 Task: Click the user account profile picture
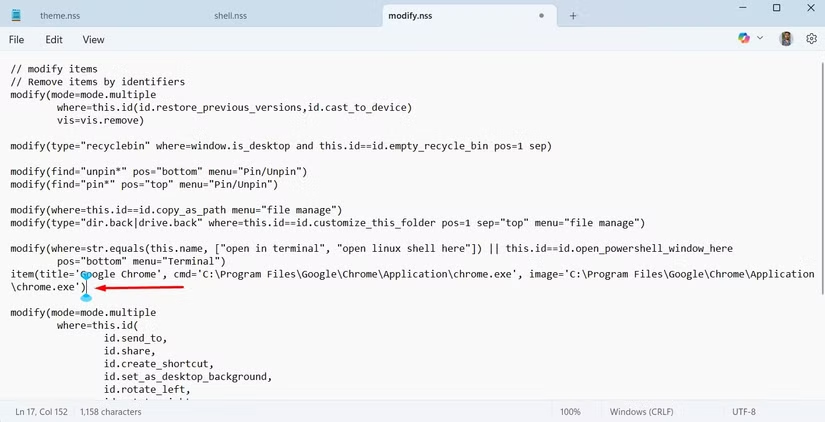tap(786, 38)
